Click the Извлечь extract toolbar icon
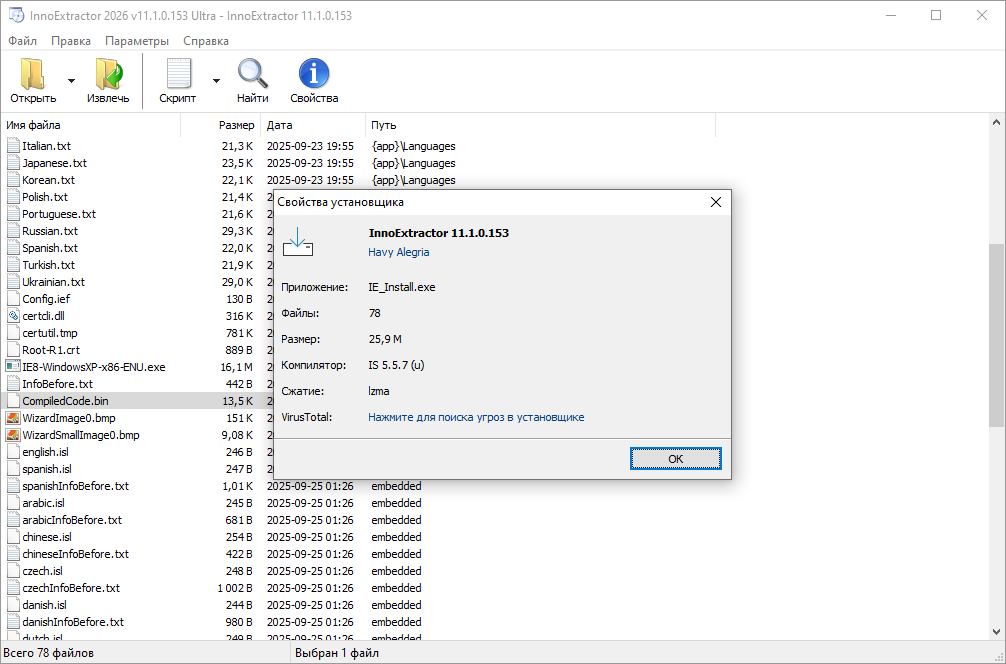The width and height of the screenshot is (1006, 664). (108, 75)
